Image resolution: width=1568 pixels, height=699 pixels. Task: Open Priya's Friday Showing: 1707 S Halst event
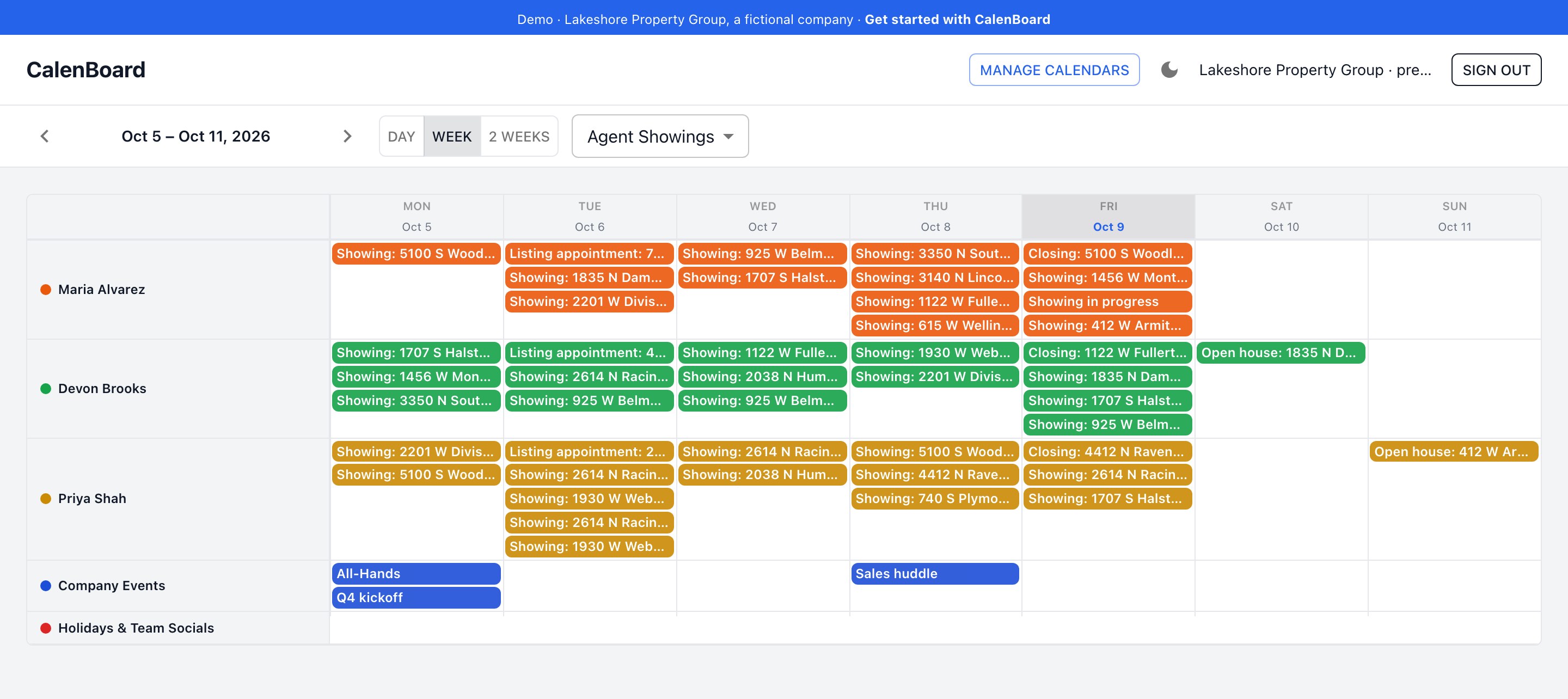click(x=1108, y=499)
